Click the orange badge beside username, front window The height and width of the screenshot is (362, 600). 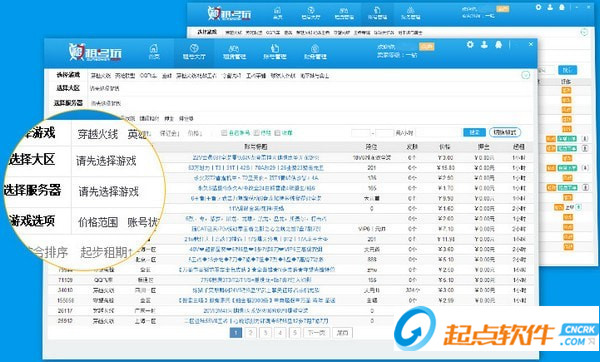(x=426, y=47)
